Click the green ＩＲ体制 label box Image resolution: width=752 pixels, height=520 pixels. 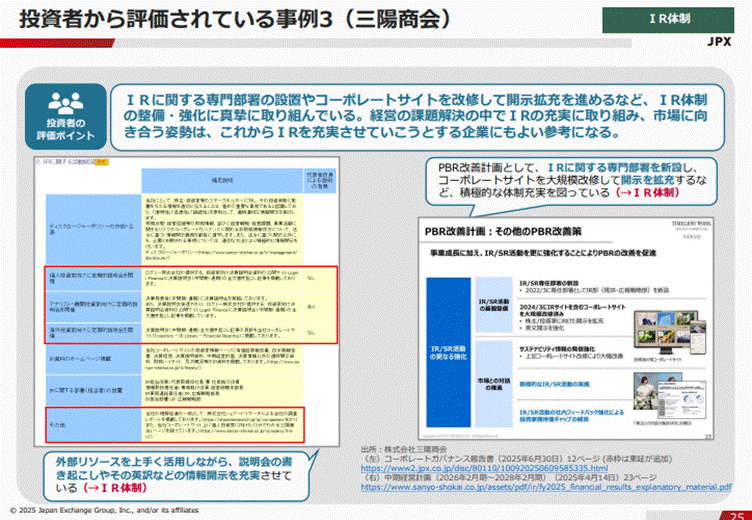tap(679, 19)
